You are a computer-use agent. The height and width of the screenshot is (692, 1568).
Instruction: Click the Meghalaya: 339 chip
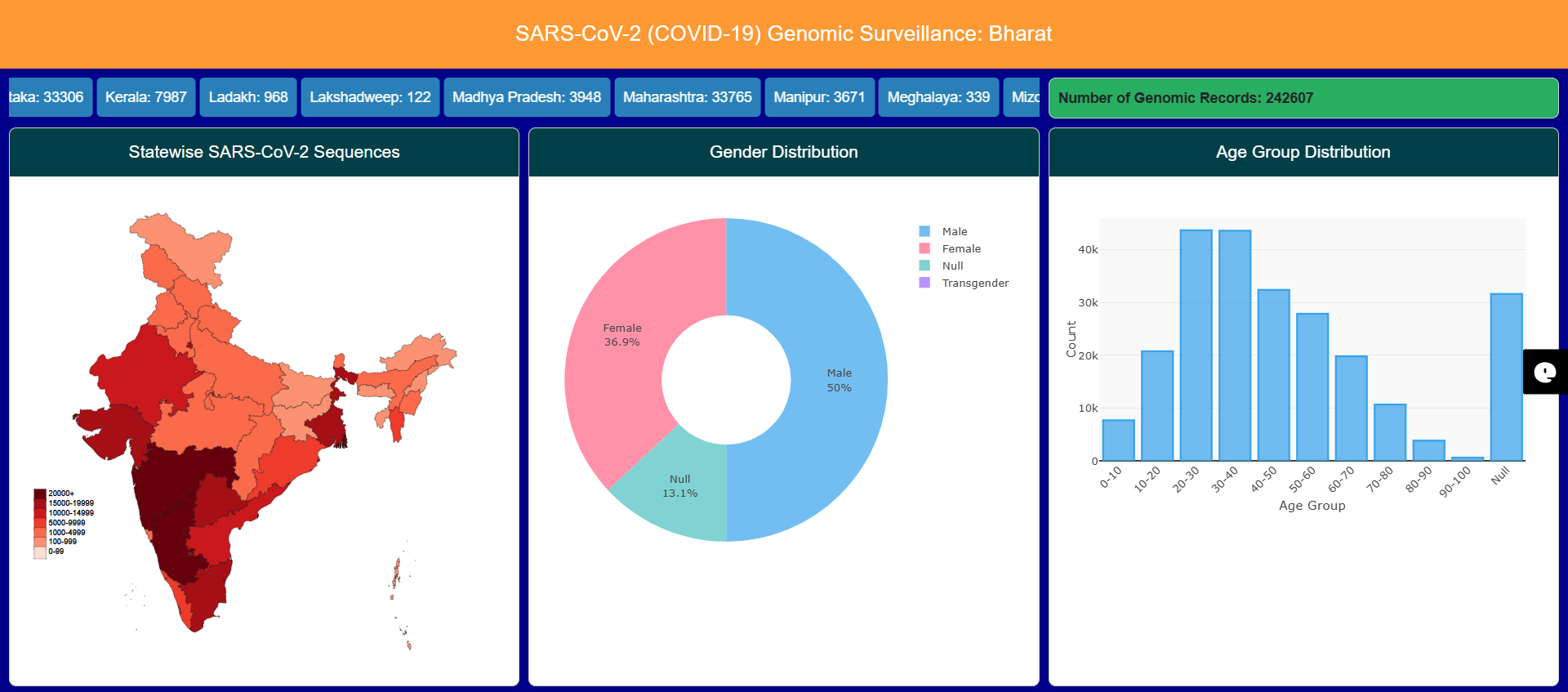pos(938,97)
